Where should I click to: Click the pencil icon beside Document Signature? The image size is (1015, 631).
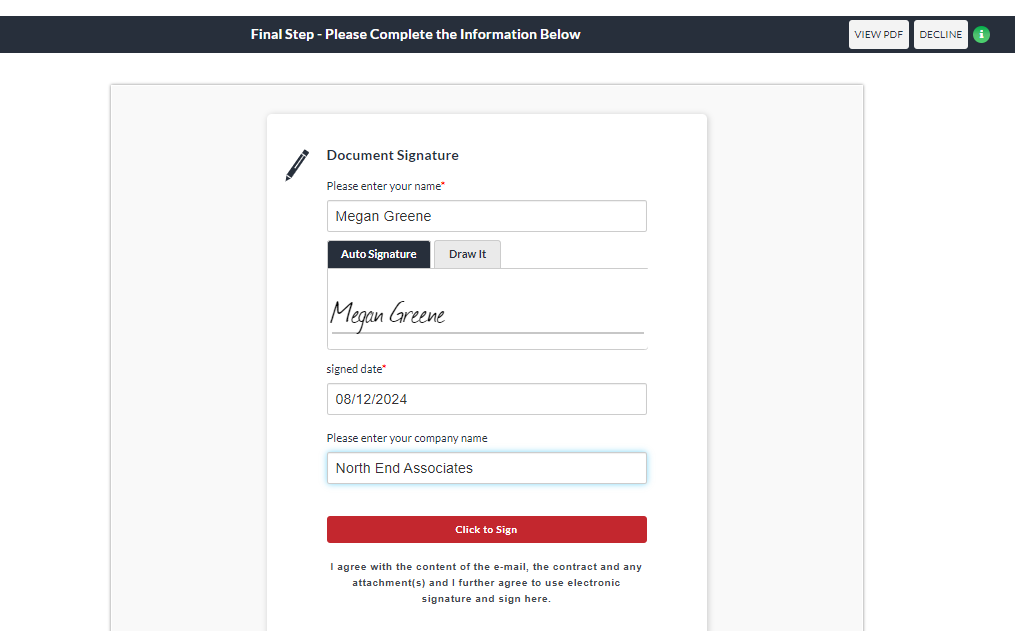[x=297, y=165]
